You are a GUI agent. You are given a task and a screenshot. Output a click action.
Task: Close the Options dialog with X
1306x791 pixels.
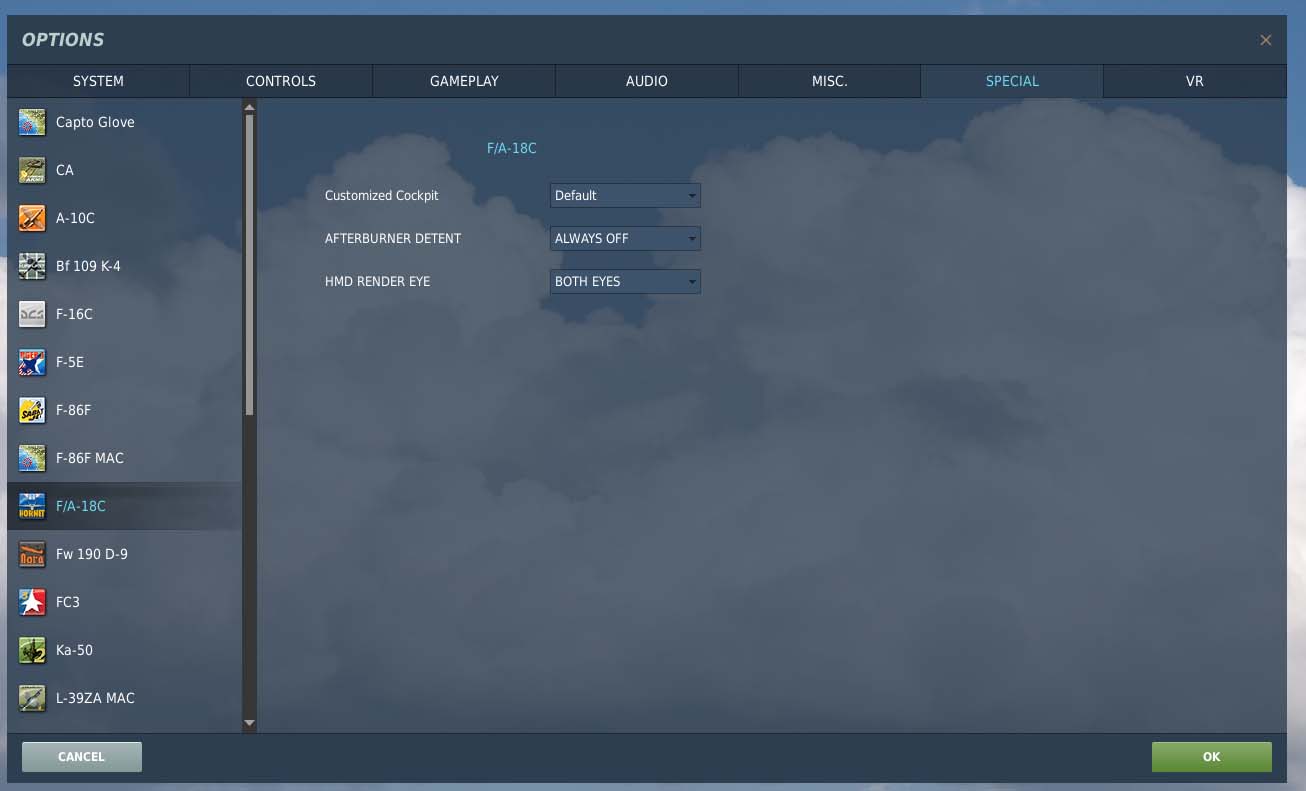(1266, 40)
